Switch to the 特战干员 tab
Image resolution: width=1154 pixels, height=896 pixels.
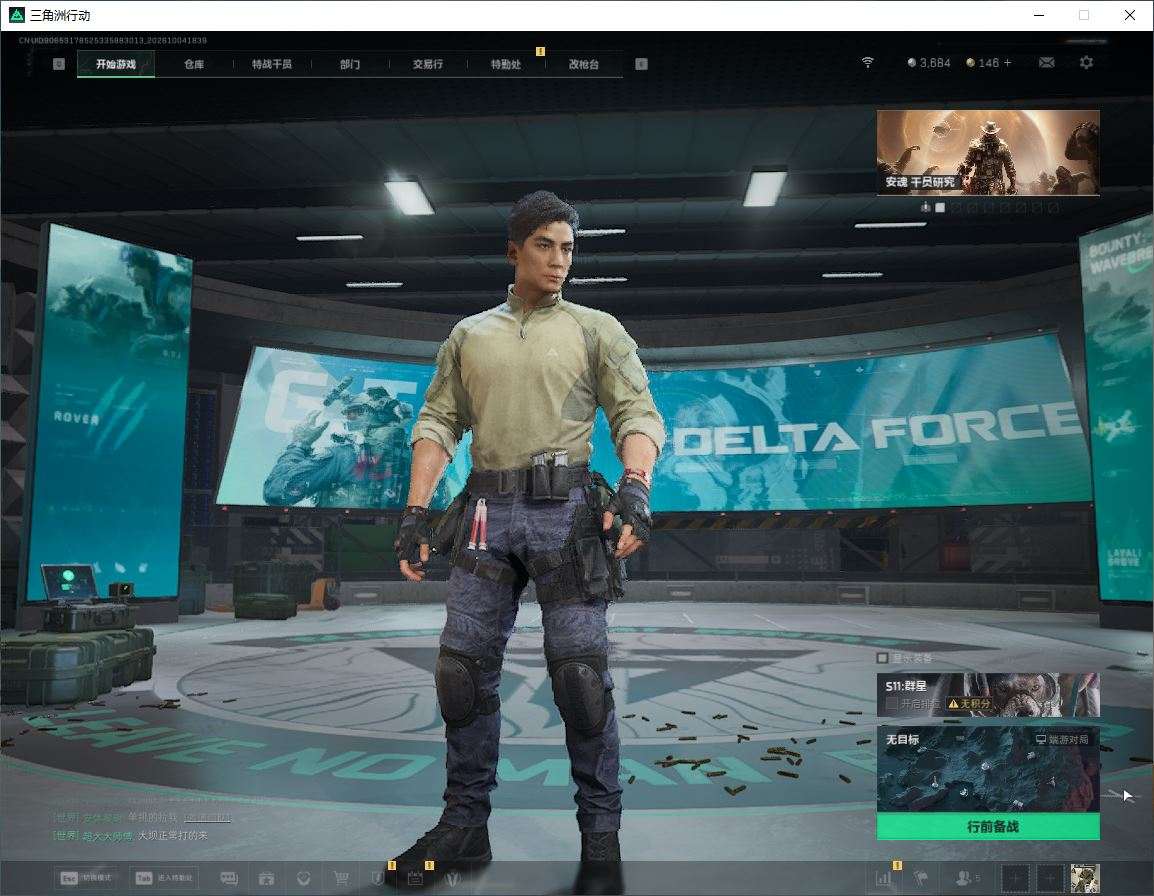click(272, 64)
